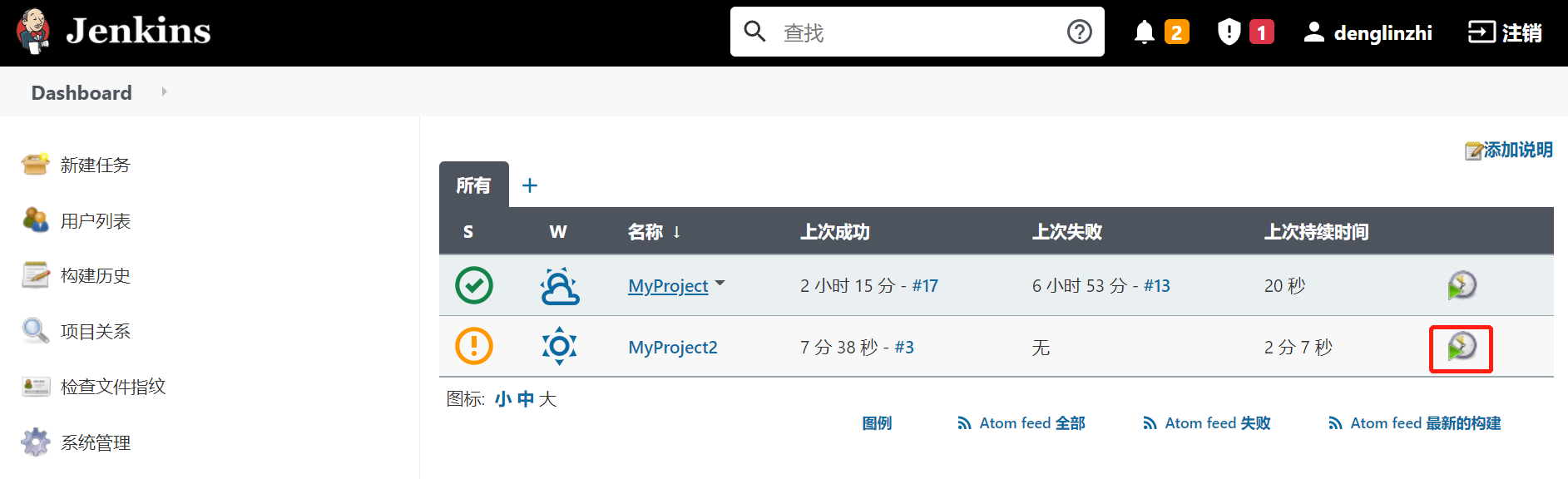Image resolution: width=1568 pixels, height=479 pixels.
Task: Open the security shield warning icon
Action: click(1229, 32)
